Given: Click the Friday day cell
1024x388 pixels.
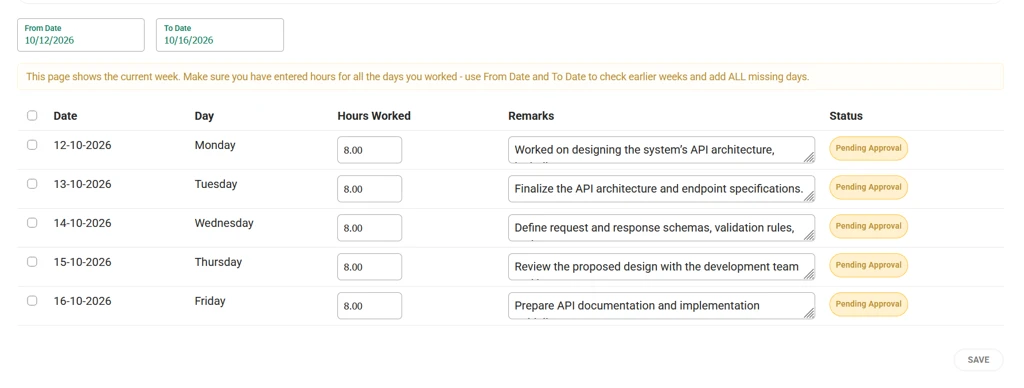Looking at the screenshot, I should click(x=210, y=301).
